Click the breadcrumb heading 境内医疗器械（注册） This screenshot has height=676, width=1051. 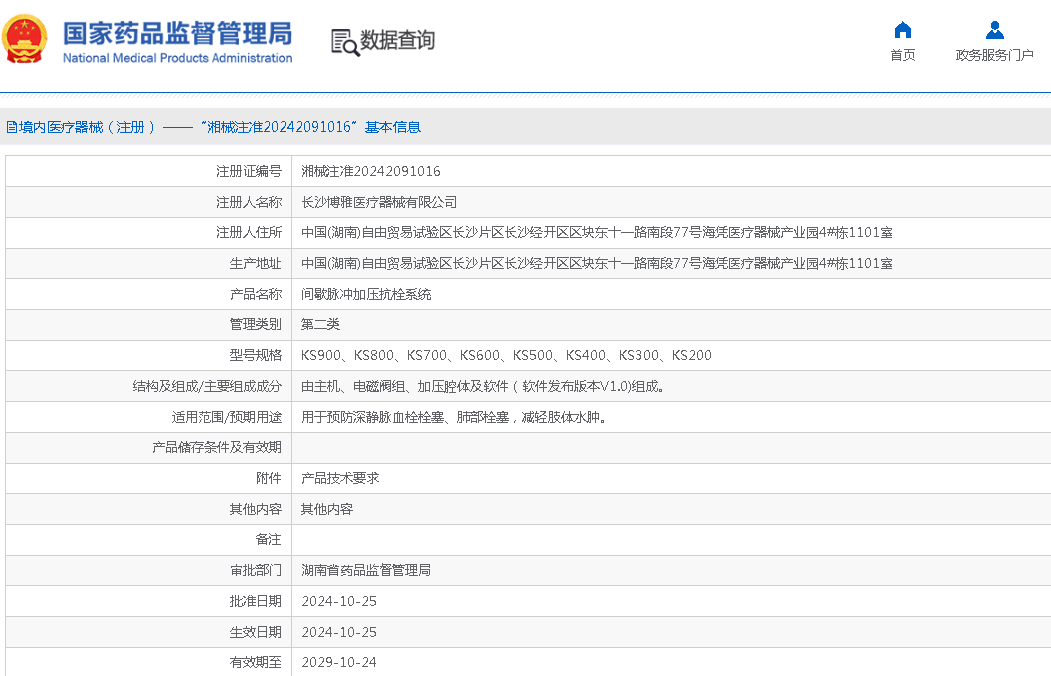pos(81,127)
